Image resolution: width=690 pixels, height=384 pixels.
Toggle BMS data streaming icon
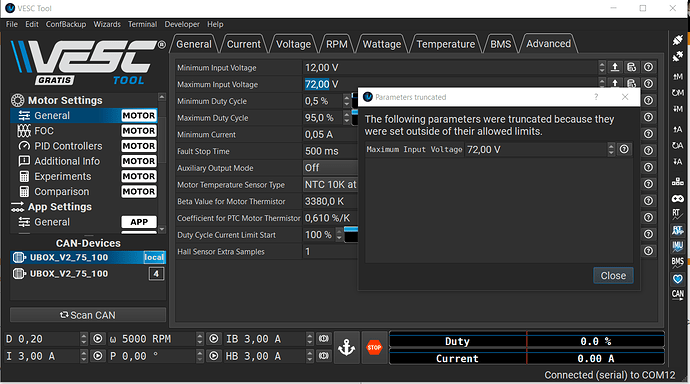[x=678, y=262]
